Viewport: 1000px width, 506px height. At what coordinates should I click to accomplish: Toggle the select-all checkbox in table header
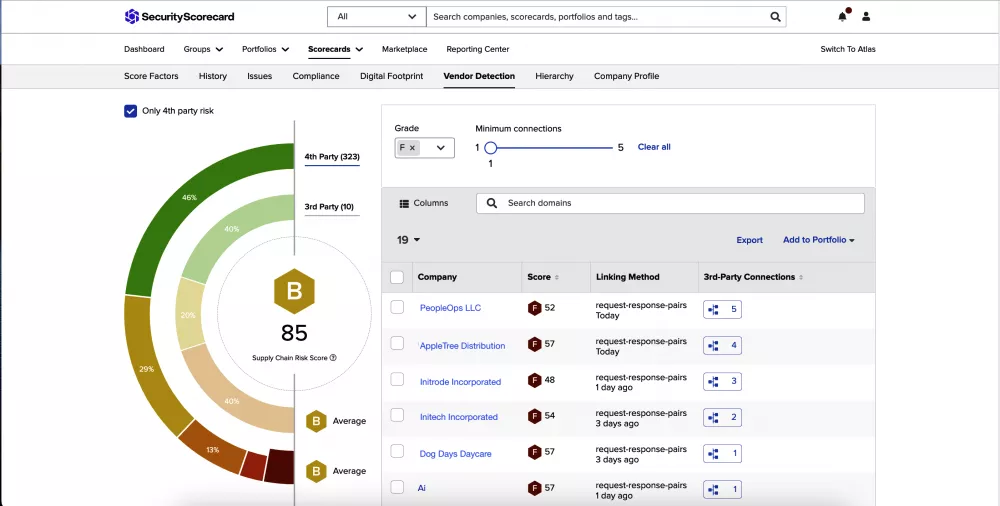click(397, 277)
